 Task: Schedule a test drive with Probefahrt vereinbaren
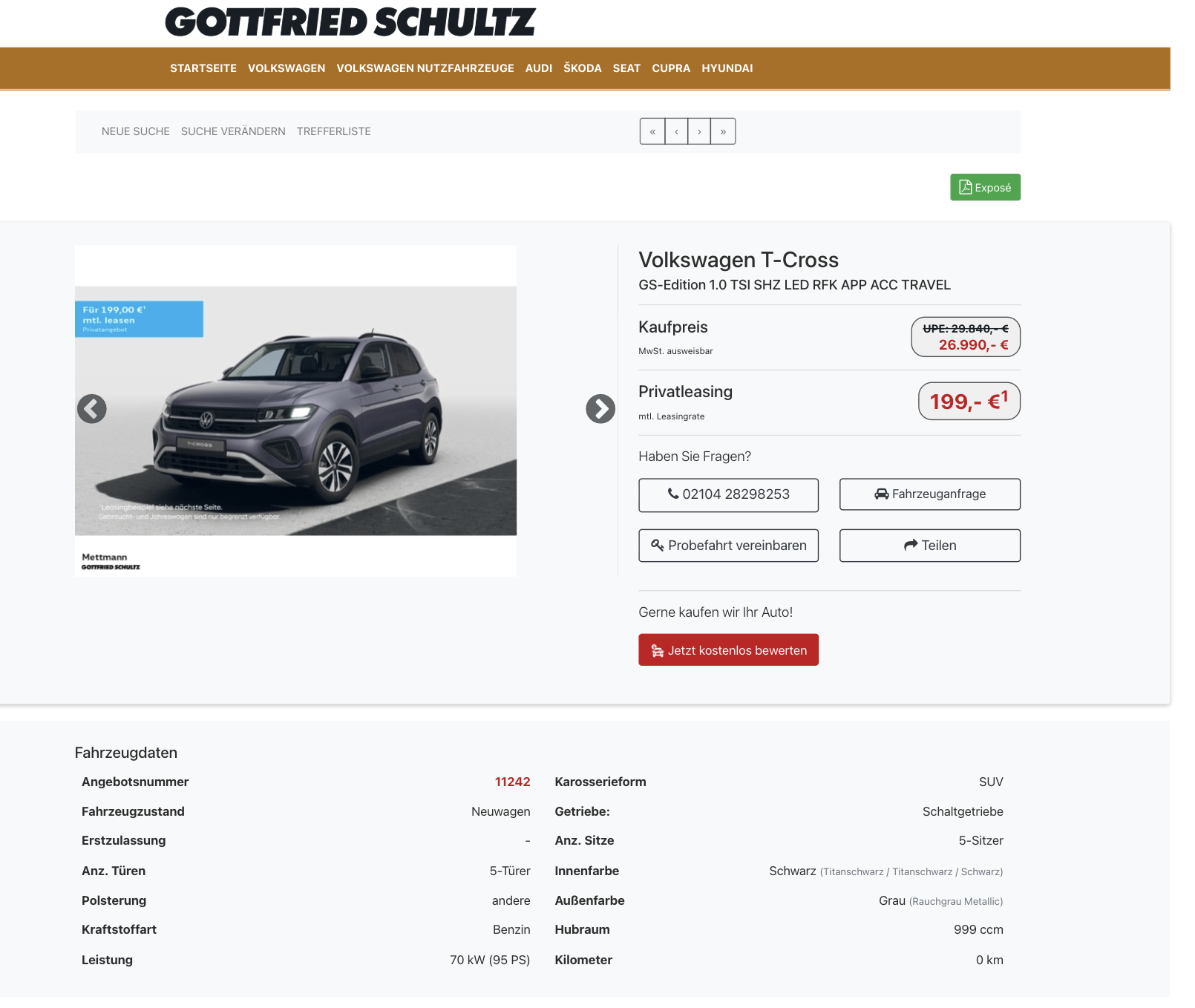coord(728,546)
